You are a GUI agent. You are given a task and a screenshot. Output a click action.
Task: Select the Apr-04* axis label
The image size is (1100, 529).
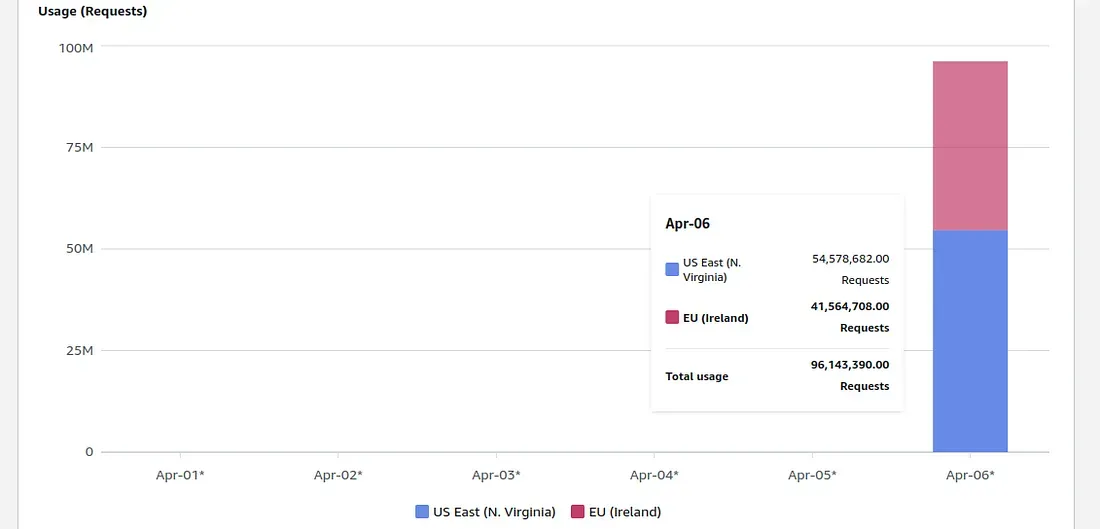click(654, 475)
